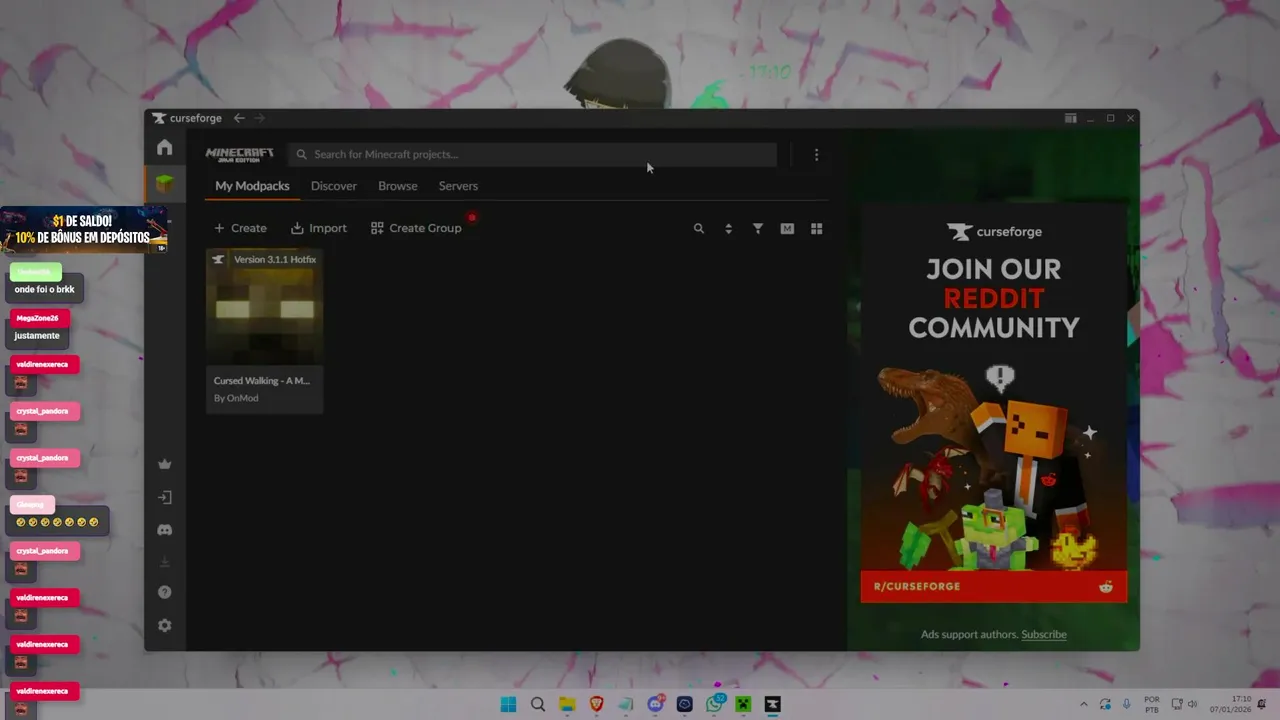Toggle the M modpack view icon
Image resolution: width=1280 pixels, height=720 pixels.
point(787,229)
